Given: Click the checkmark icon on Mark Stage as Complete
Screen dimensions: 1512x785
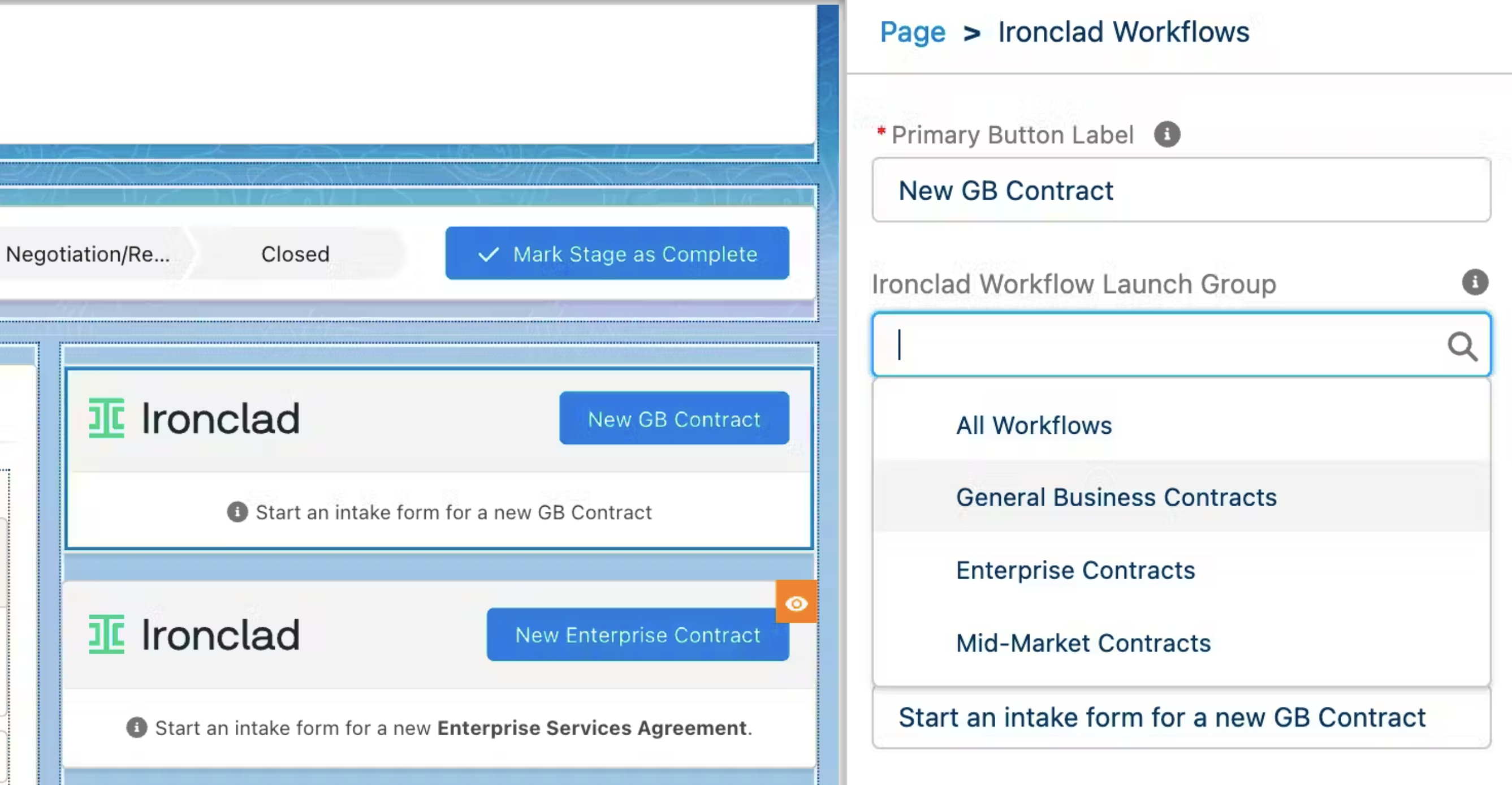Looking at the screenshot, I should click(489, 255).
